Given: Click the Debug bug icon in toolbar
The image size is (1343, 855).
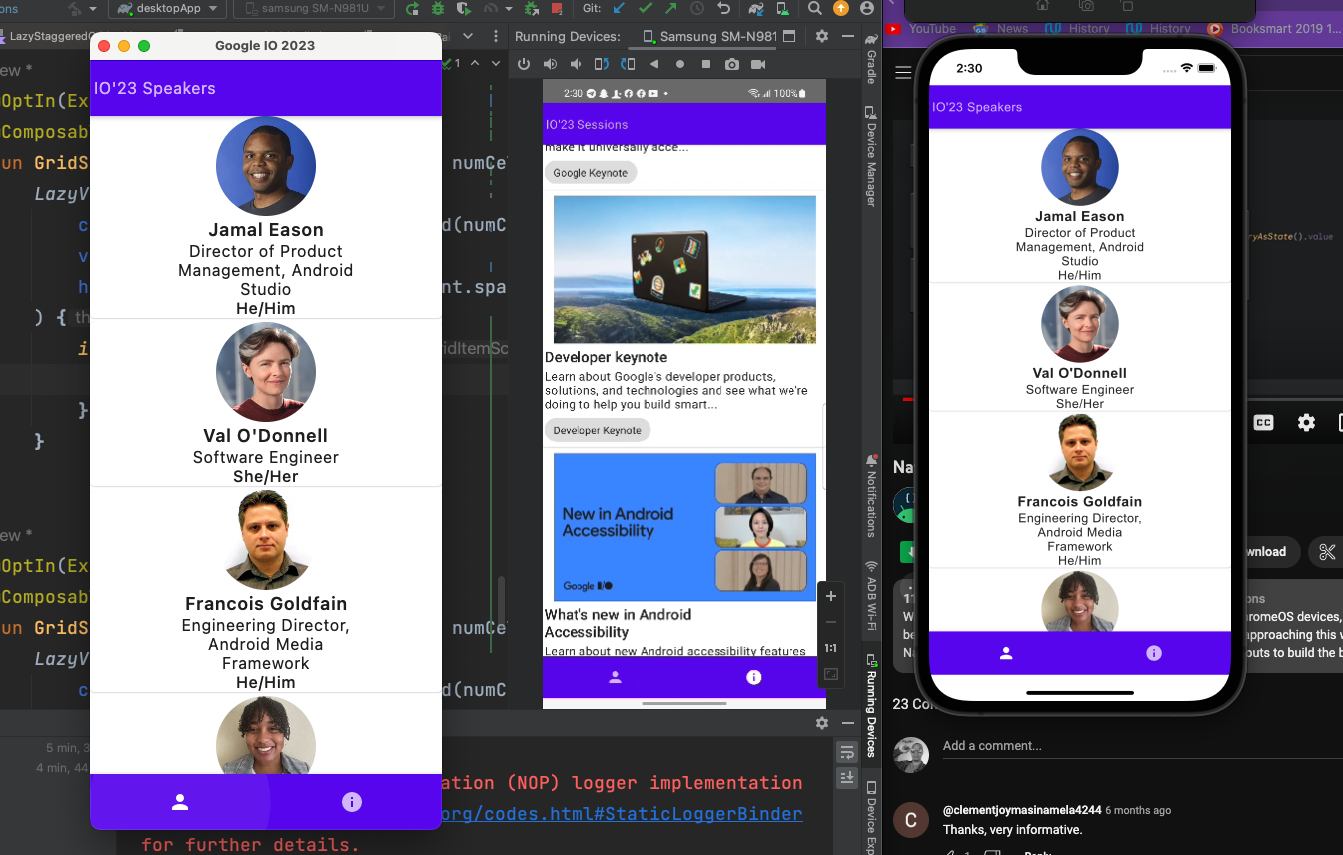Looking at the screenshot, I should (437, 9).
